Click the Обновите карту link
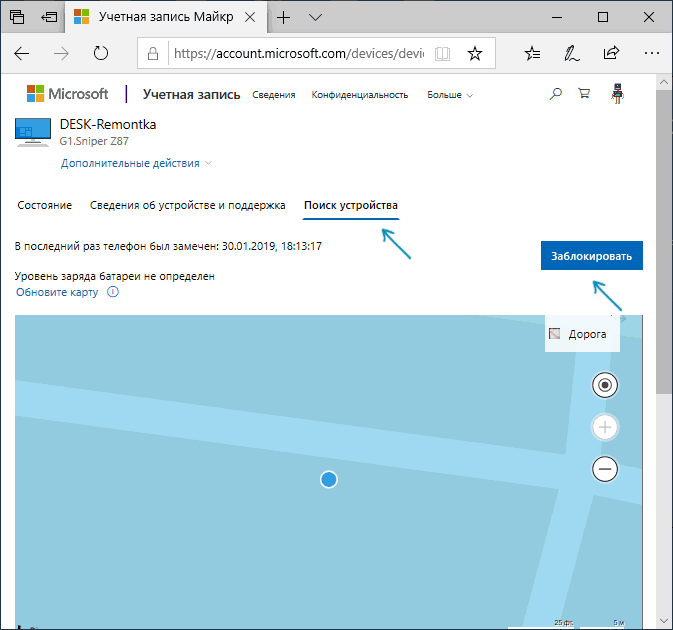The width and height of the screenshot is (673, 630). (57, 292)
